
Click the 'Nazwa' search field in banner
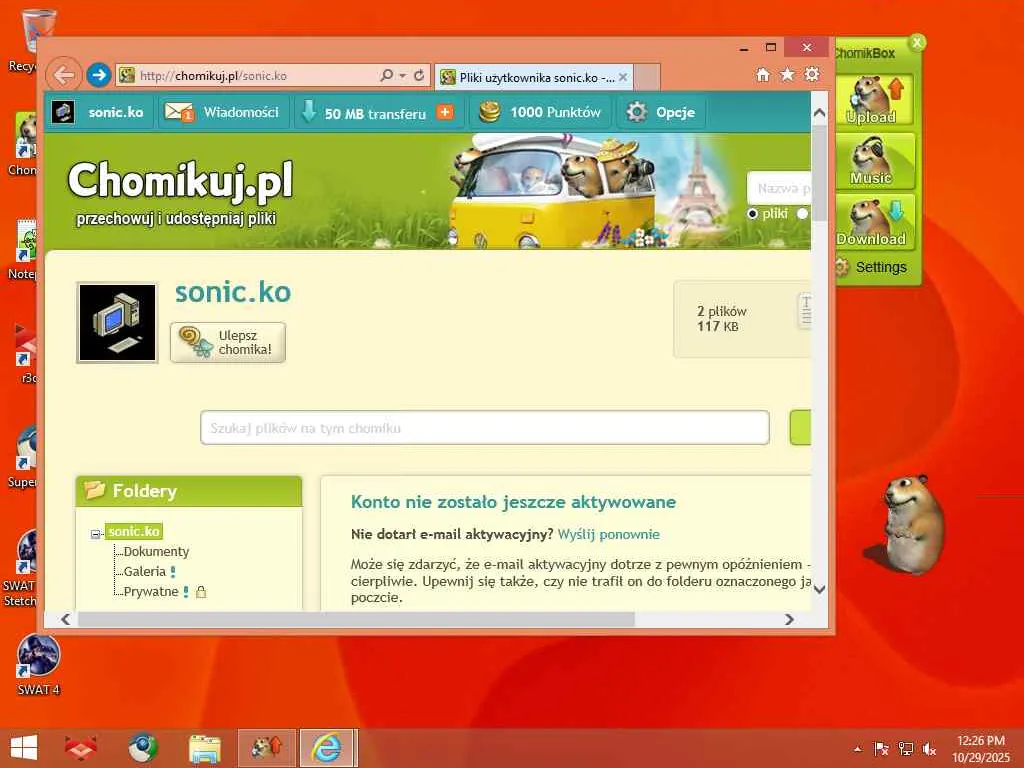780,188
